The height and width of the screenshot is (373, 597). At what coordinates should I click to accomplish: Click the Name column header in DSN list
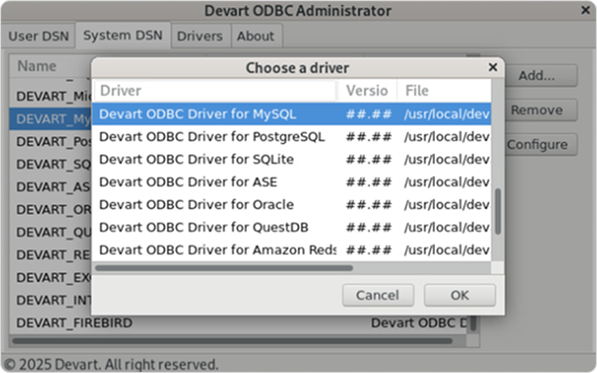coord(51,66)
